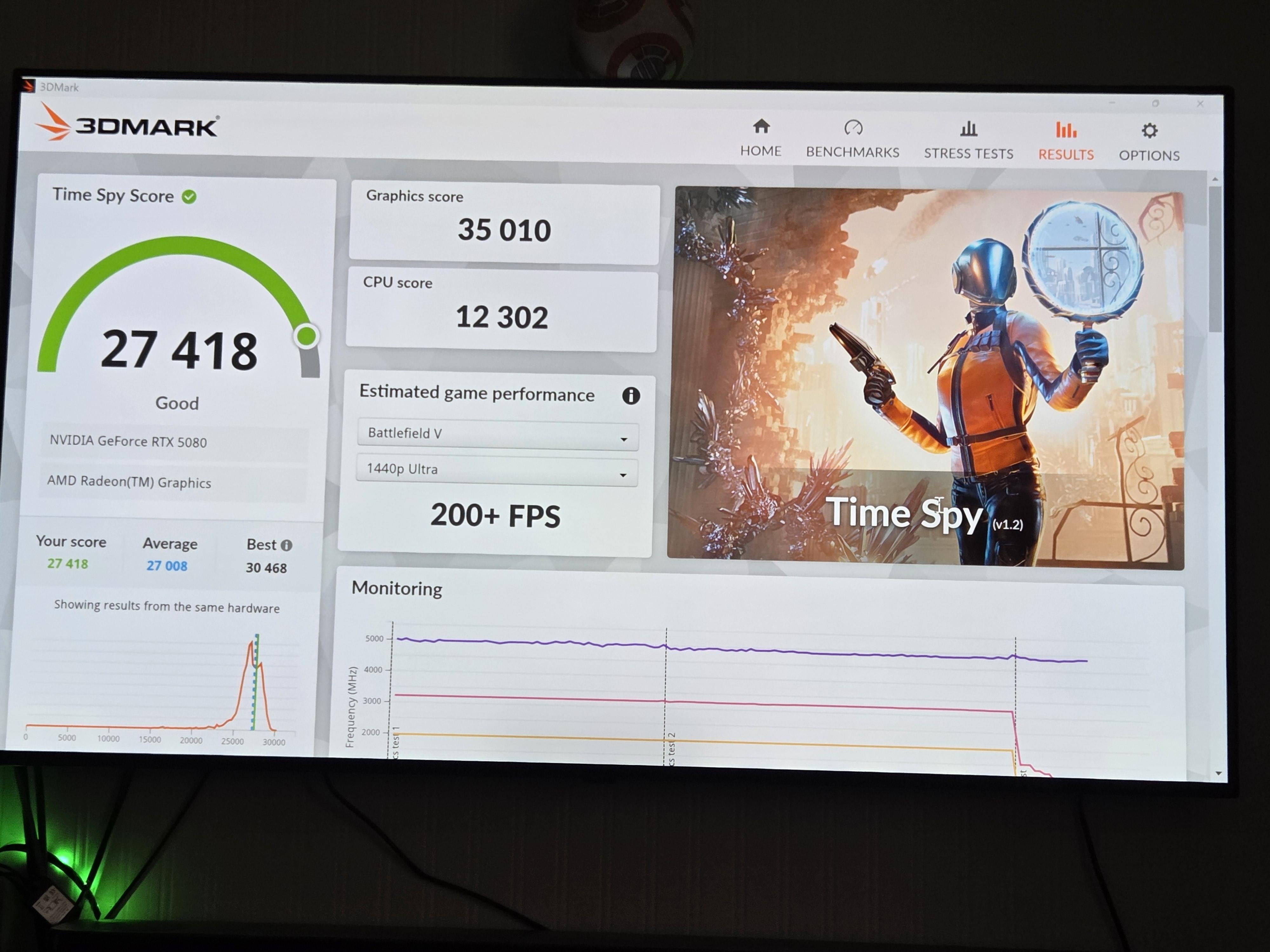Click the scrollbar down arrow
The height and width of the screenshot is (952, 1270).
click(x=1218, y=774)
